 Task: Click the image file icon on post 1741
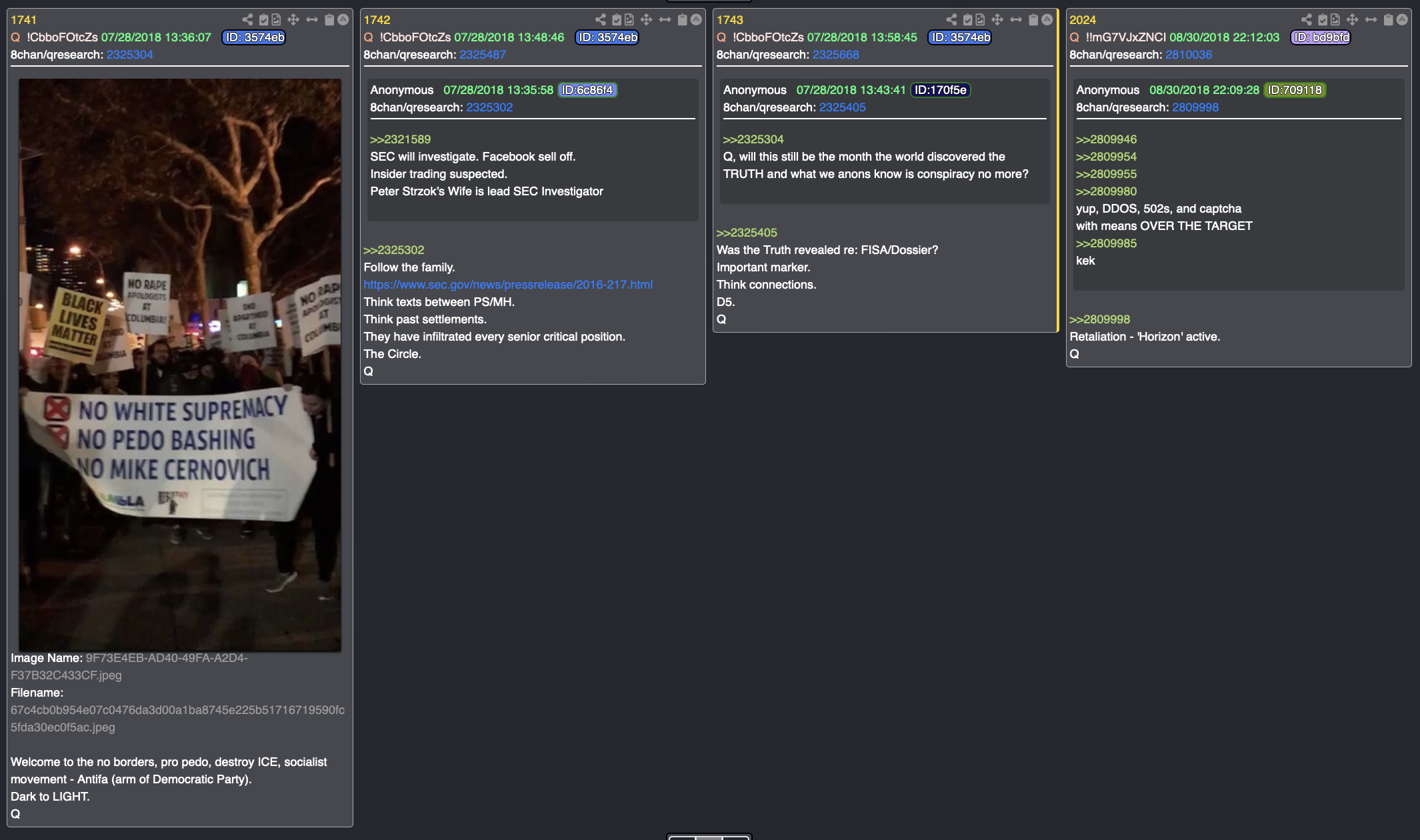click(276, 20)
